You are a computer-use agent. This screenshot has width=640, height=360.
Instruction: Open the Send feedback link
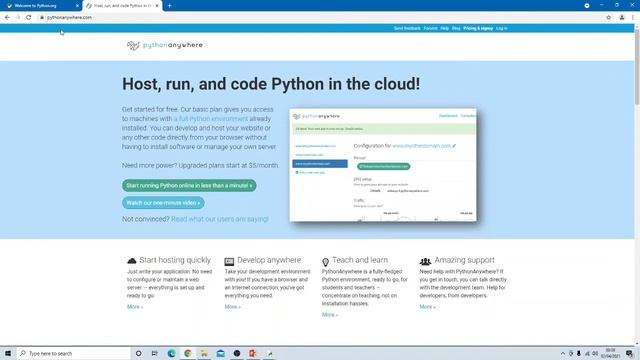click(x=407, y=28)
